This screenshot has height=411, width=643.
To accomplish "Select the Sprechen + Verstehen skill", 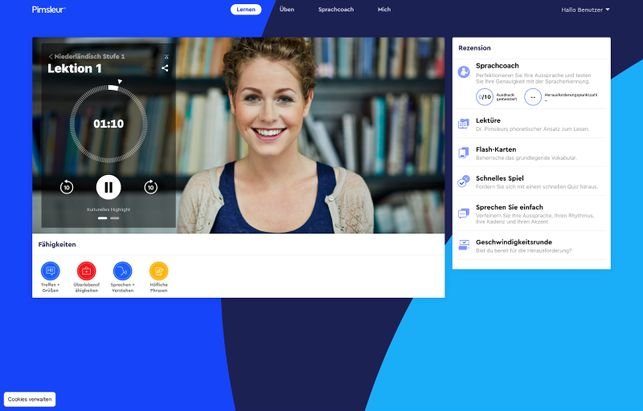I will pyautogui.click(x=122, y=270).
